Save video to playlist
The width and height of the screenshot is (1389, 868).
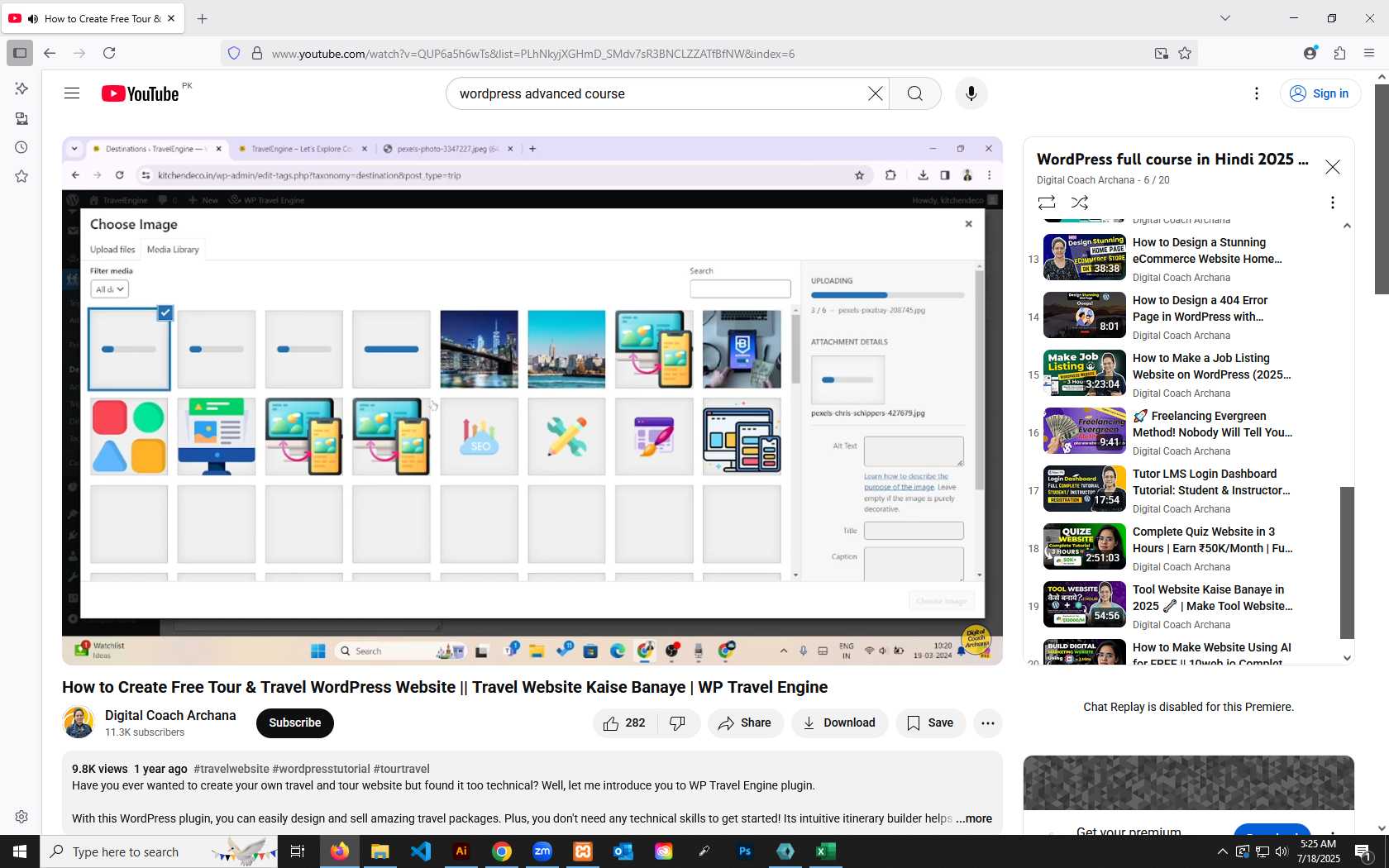[930, 723]
